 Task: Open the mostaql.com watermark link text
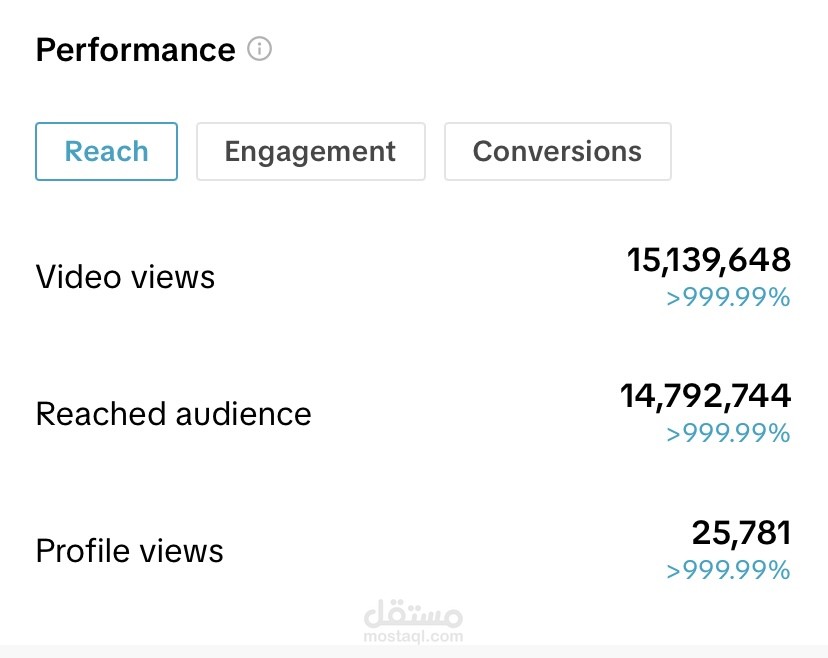click(414, 635)
